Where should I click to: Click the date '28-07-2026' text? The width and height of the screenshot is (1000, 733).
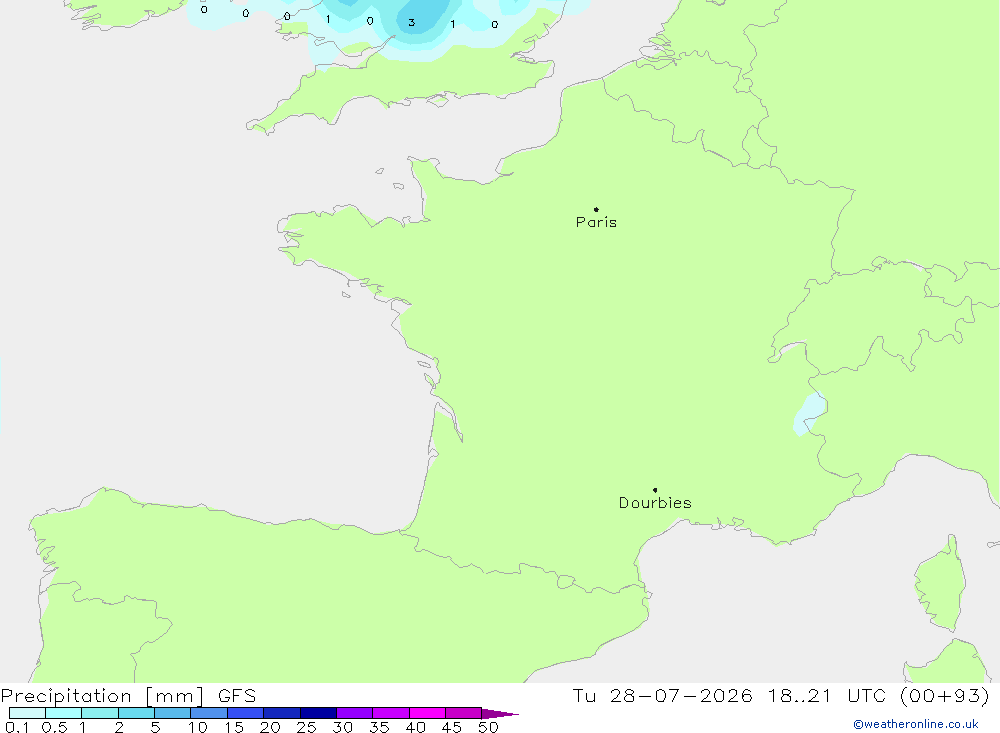point(680,695)
